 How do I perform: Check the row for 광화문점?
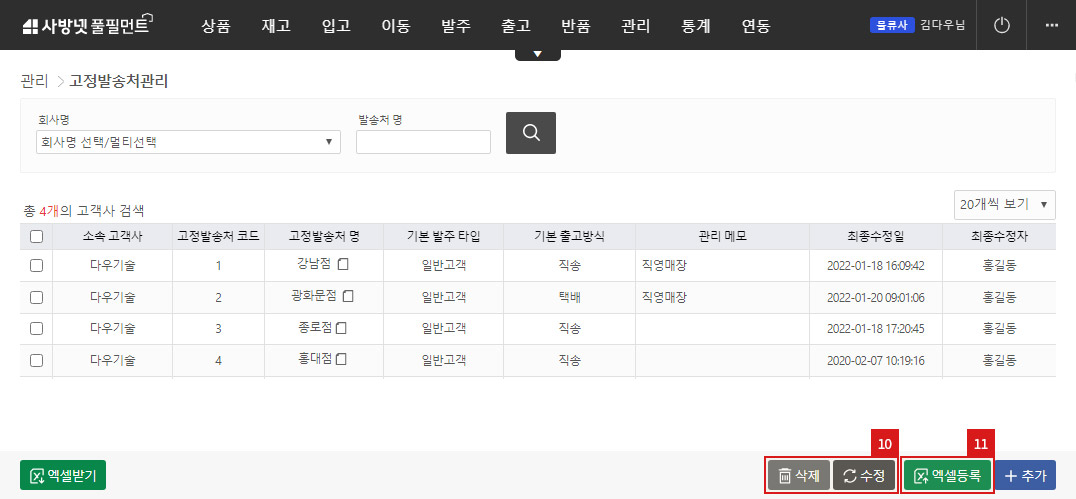click(36, 297)
